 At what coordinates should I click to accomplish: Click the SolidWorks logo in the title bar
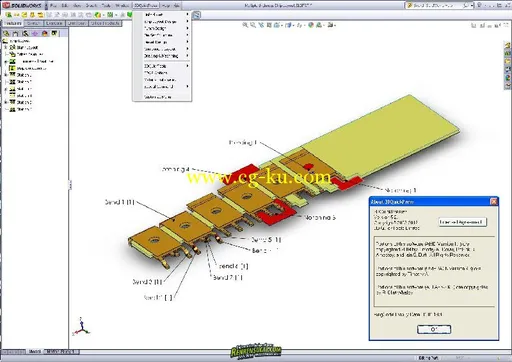[x=22, y=6]
